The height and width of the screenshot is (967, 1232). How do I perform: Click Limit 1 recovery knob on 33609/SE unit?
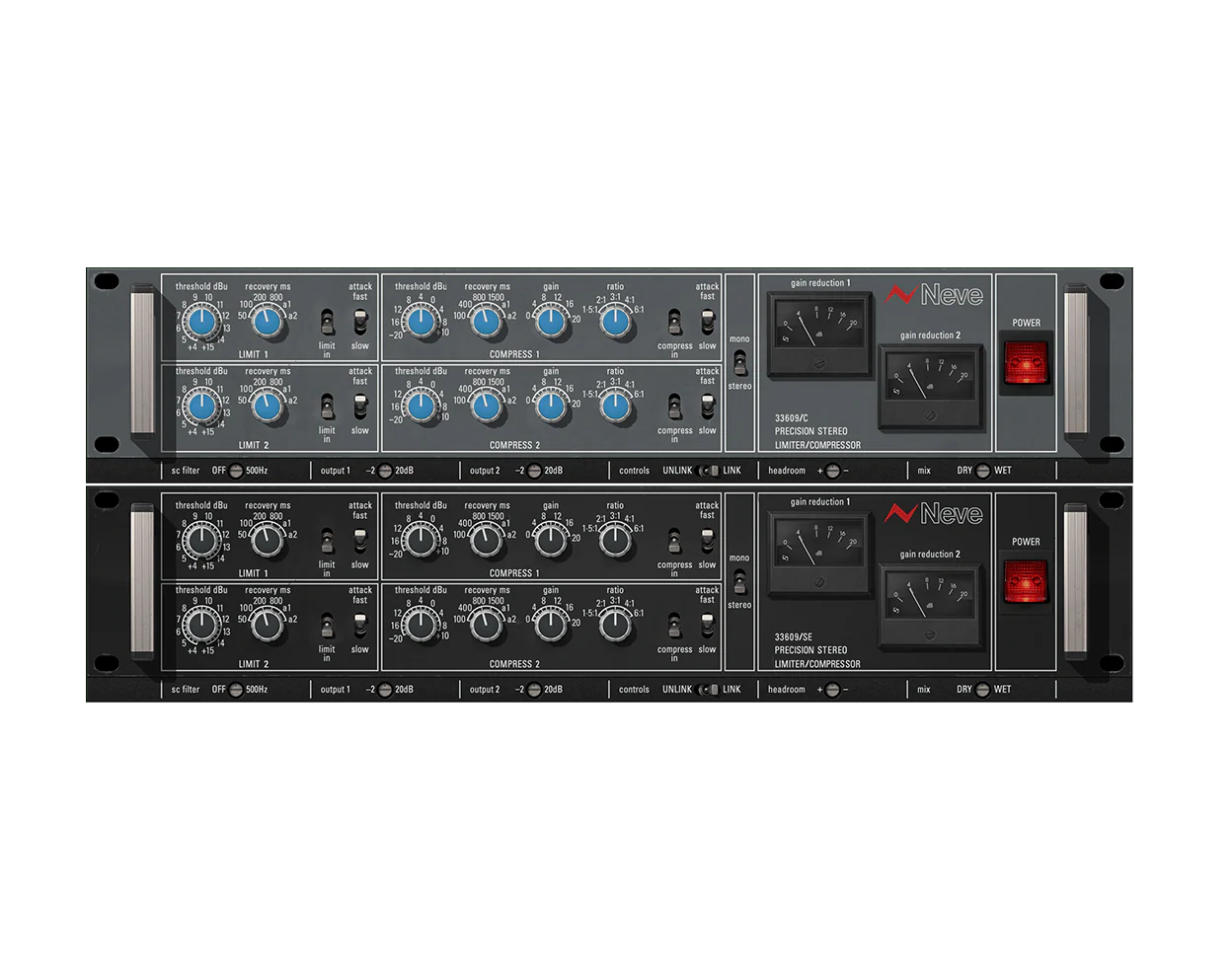coord(268,541)
